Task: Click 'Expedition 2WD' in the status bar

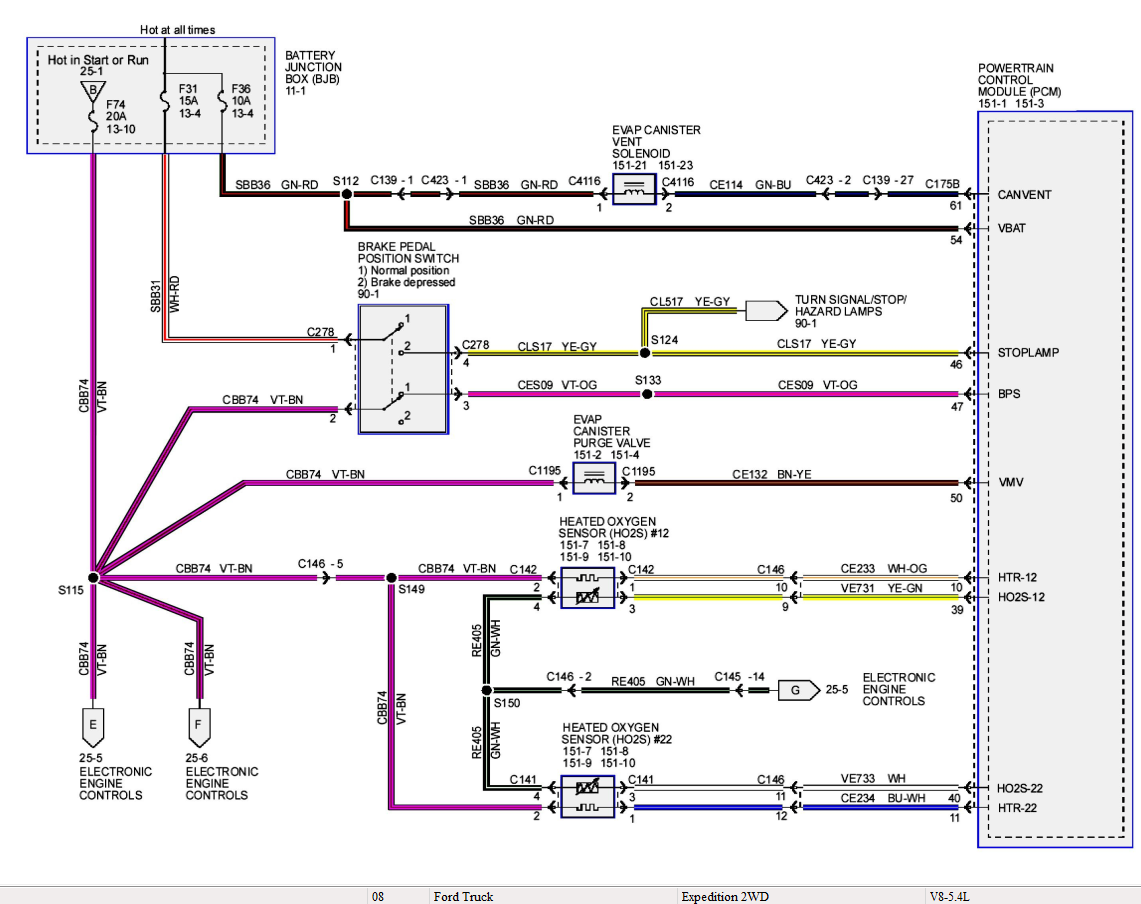Action: [x=725, y=897]
